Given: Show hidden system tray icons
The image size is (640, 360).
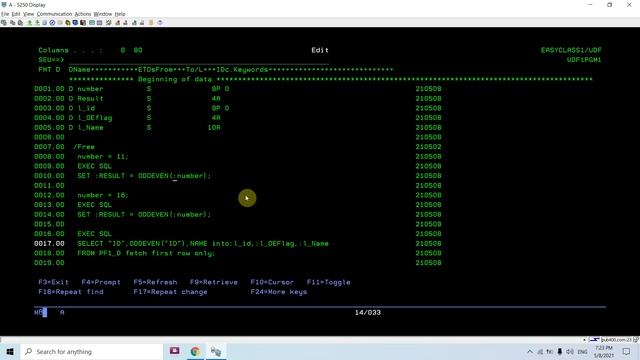Looking at the screenshot, I should (530, 351).
